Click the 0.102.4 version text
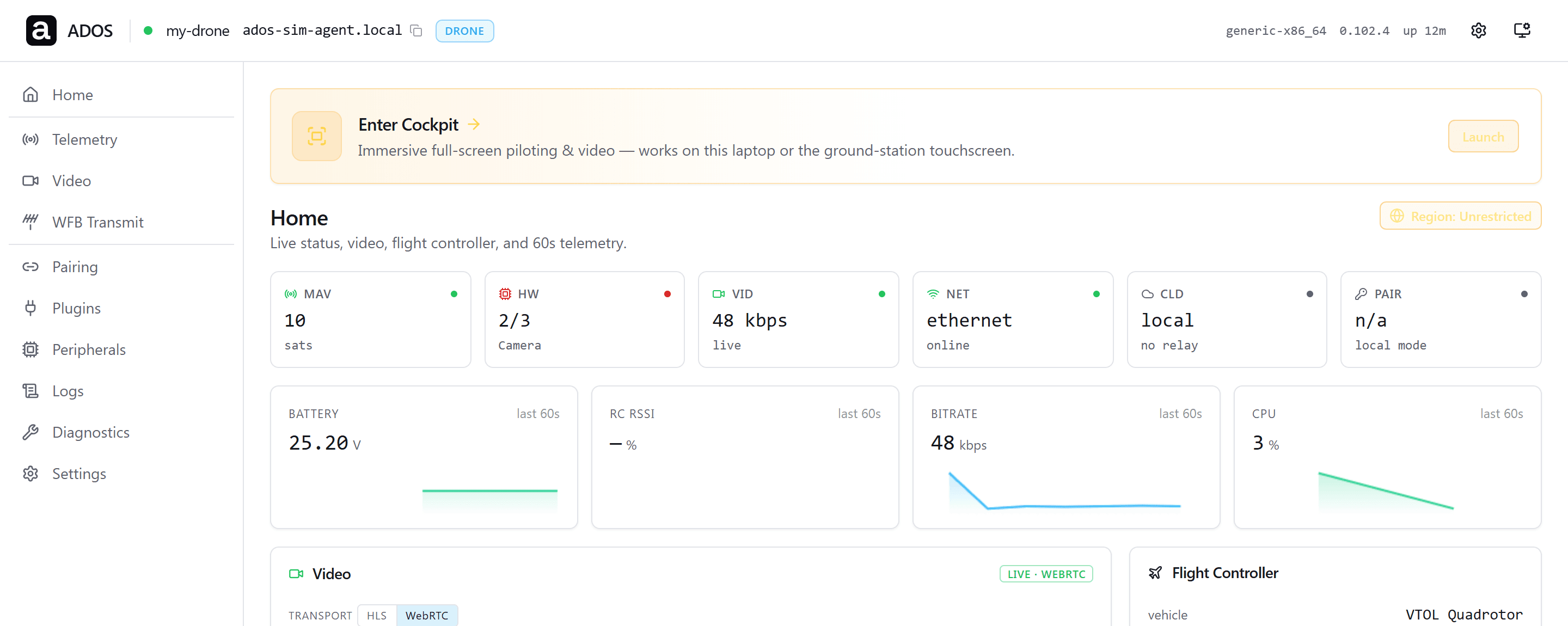Screen dimensions: 1568x626 [x=1364, y=30]
